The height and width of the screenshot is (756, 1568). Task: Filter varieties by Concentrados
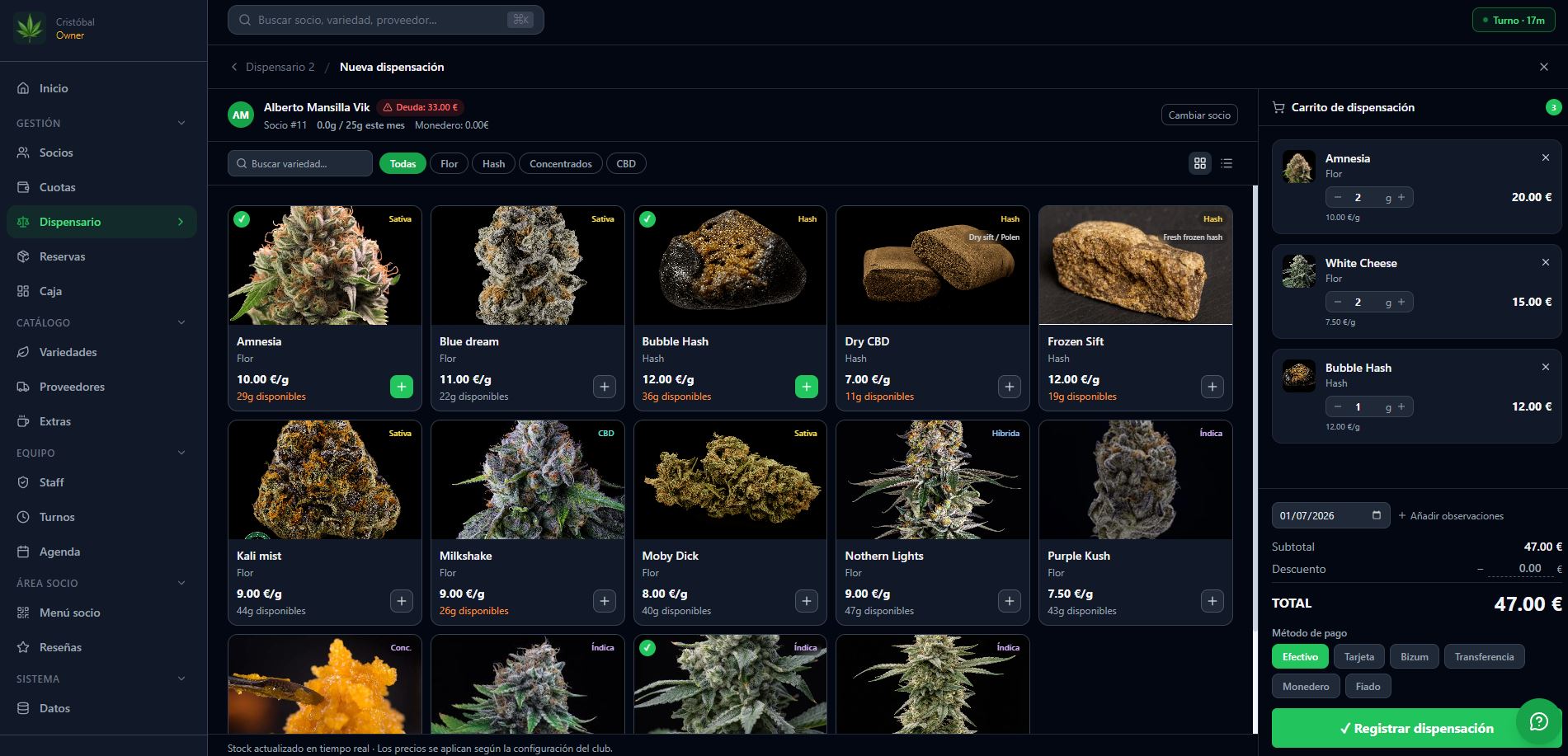(x=561, y=163)
